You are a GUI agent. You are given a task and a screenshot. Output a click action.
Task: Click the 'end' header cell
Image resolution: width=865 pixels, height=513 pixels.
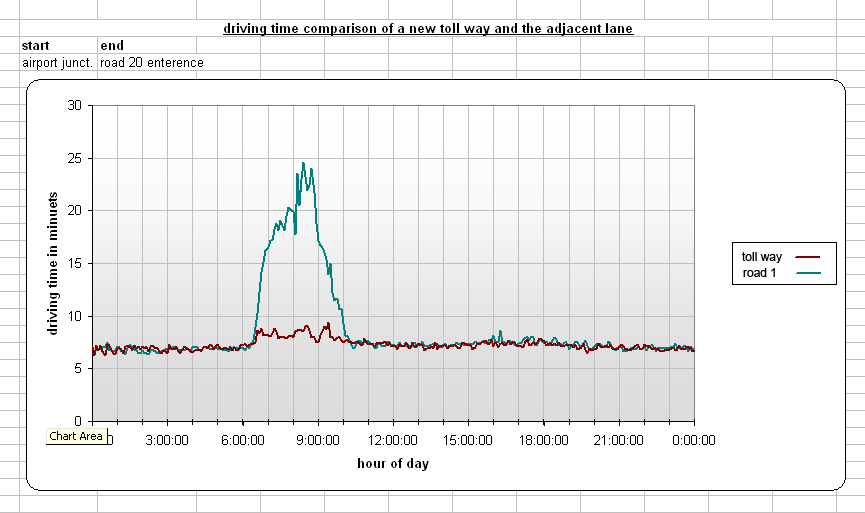(x=110, y=46)
